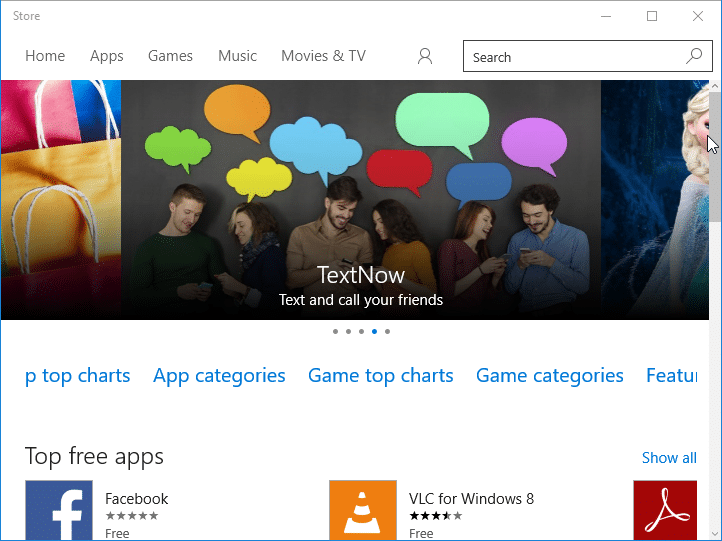Click the Free label under Facebook

point(117,533)
